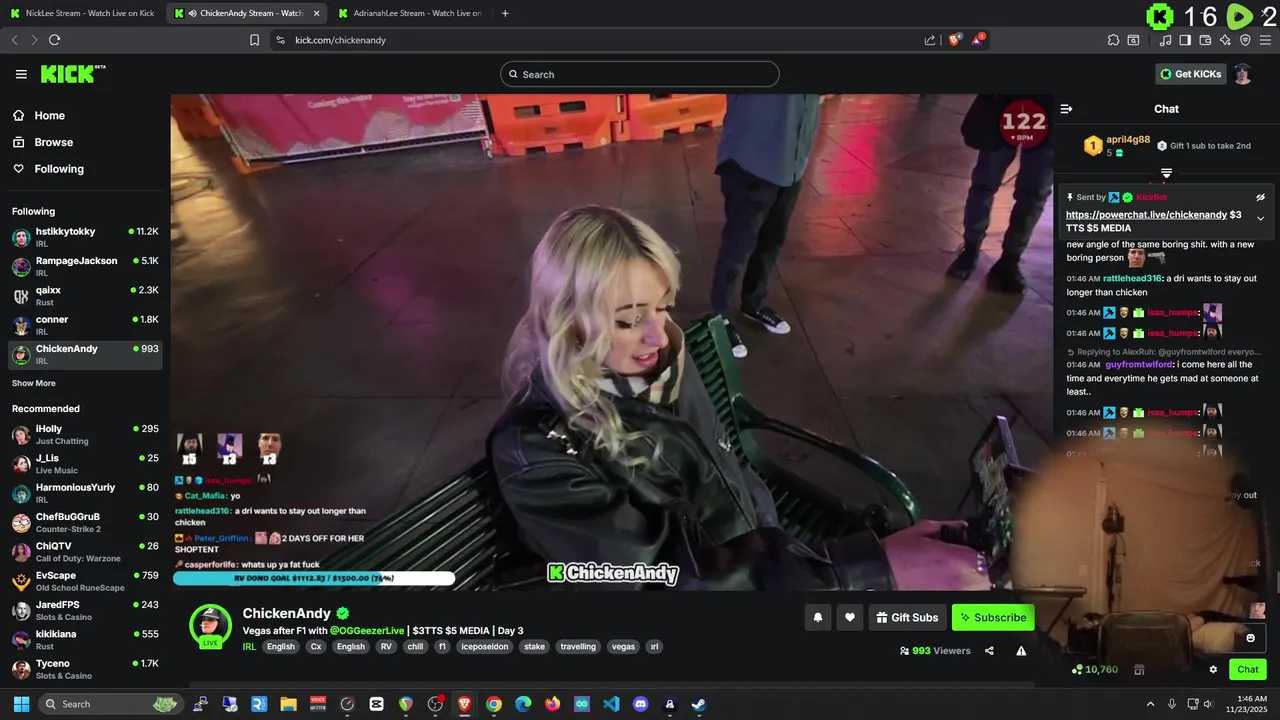Viewport: 1280px width, 720px height.
Task: Open the music playlist icon in toolbar
Action: [x=1165, y=40]
